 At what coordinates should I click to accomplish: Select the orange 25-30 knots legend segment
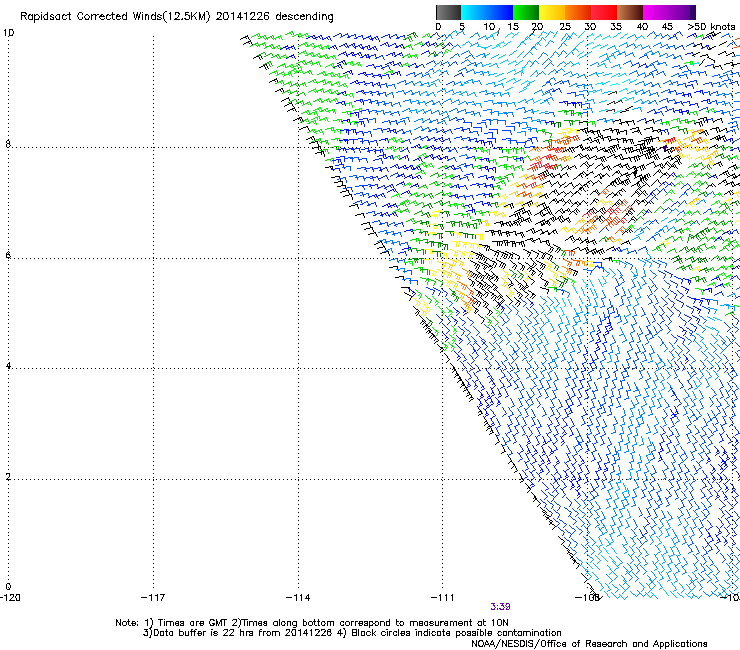tap(578, 12)
